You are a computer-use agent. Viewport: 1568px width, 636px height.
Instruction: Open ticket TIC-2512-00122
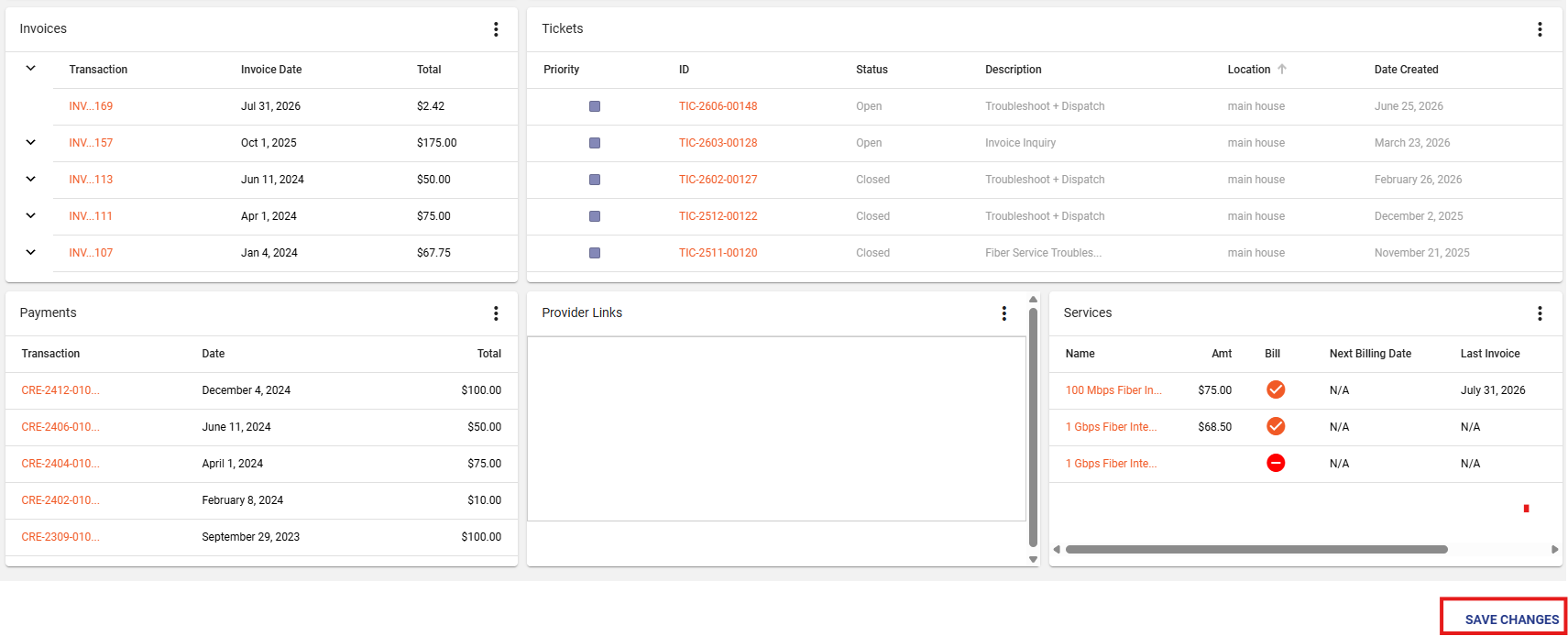point(718,216)
